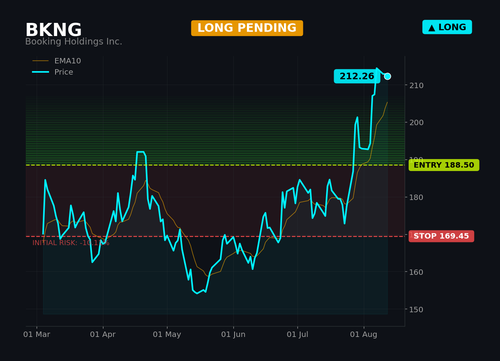Screen dimensions: 500x361
Task: Click the STOP 169.45 label
Action: [x=441, y=236]
